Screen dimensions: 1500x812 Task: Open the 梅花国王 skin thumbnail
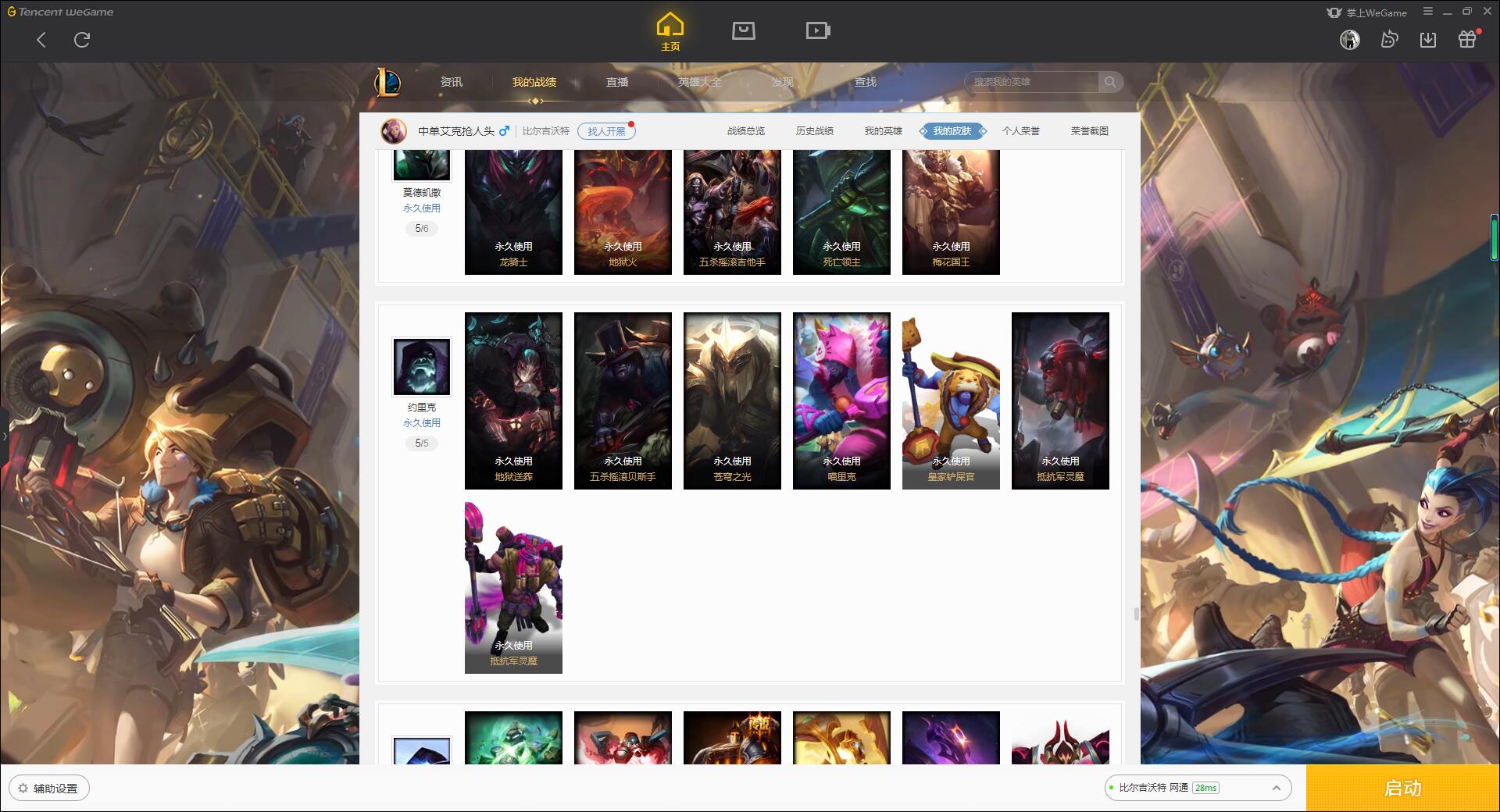pyautogui.click(x=951, y=212)
